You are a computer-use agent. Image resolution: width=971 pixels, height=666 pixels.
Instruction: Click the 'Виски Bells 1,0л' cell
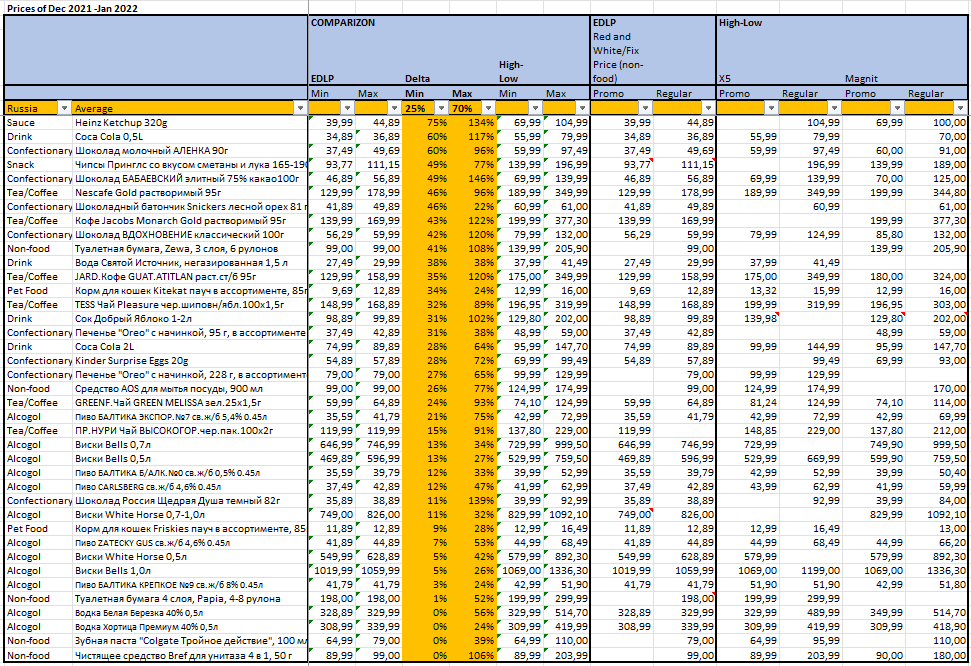(x=190, y=571)
